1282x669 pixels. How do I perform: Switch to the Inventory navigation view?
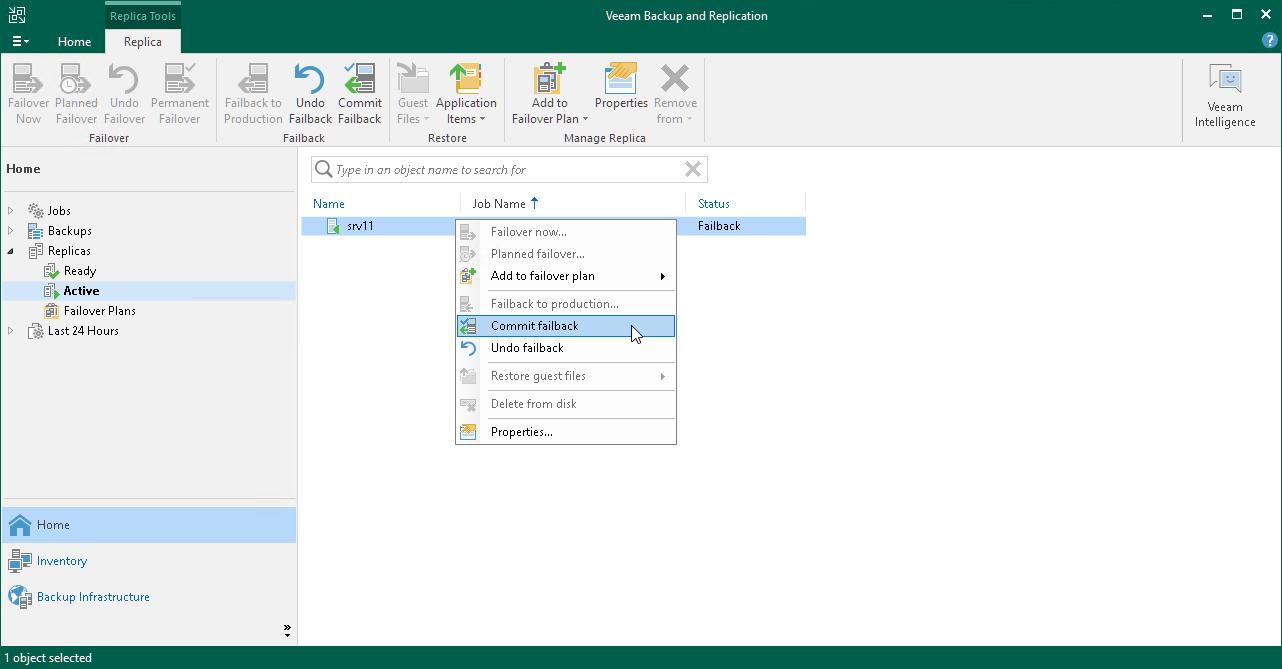point(148,561)
